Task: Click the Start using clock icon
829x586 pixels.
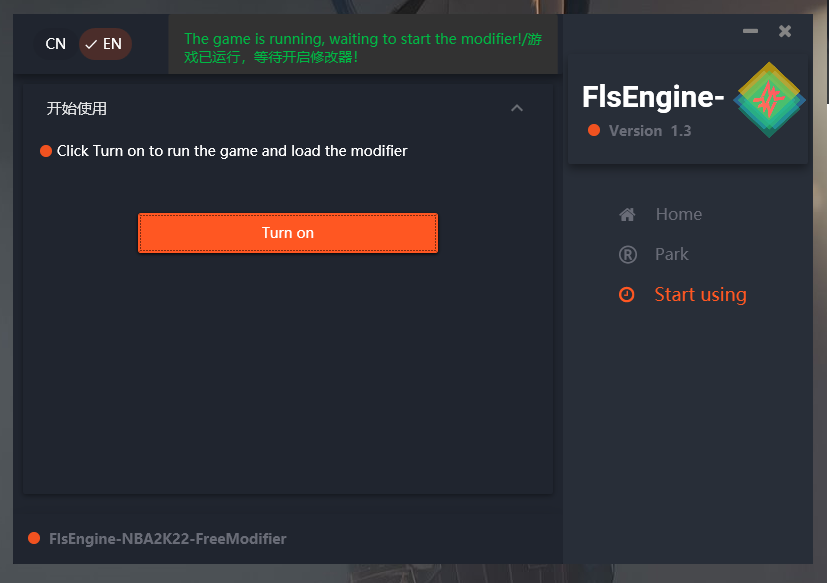Action: pos(627,295)
